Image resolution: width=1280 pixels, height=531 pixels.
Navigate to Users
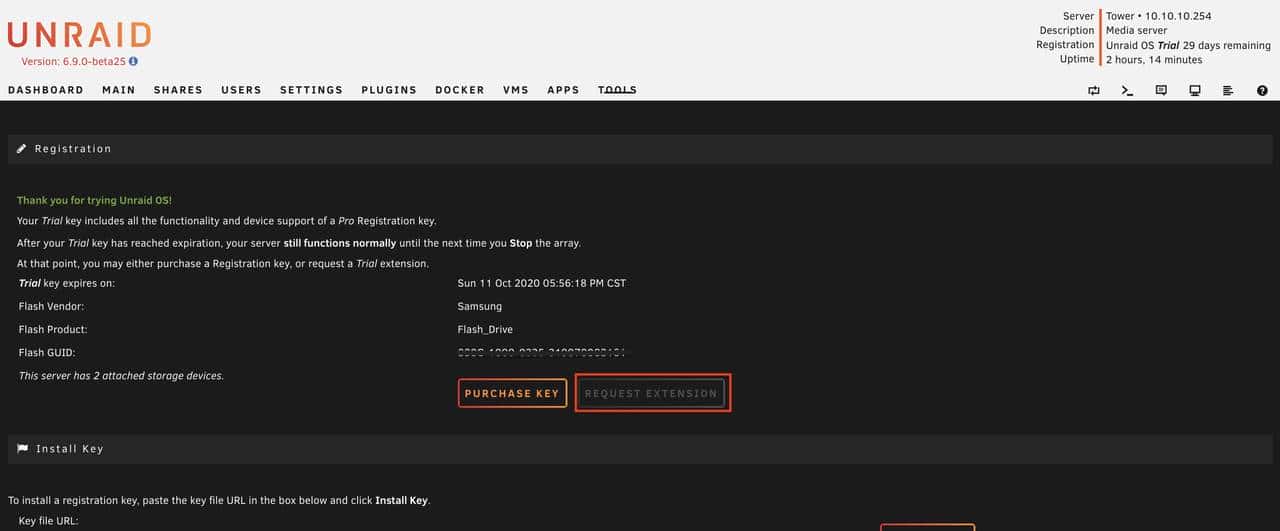coord(241,90)
